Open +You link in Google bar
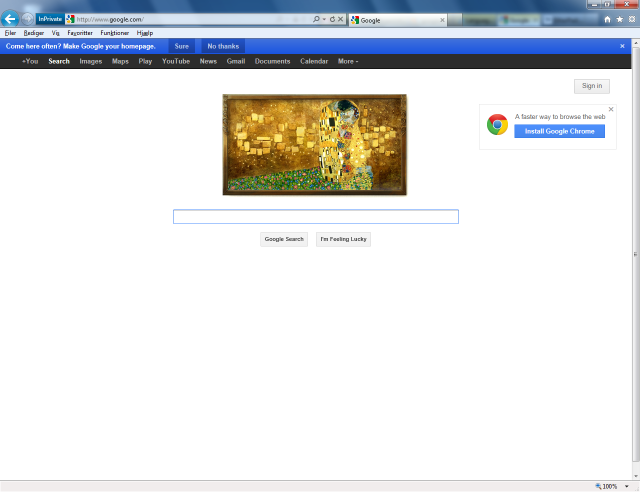 30,61
